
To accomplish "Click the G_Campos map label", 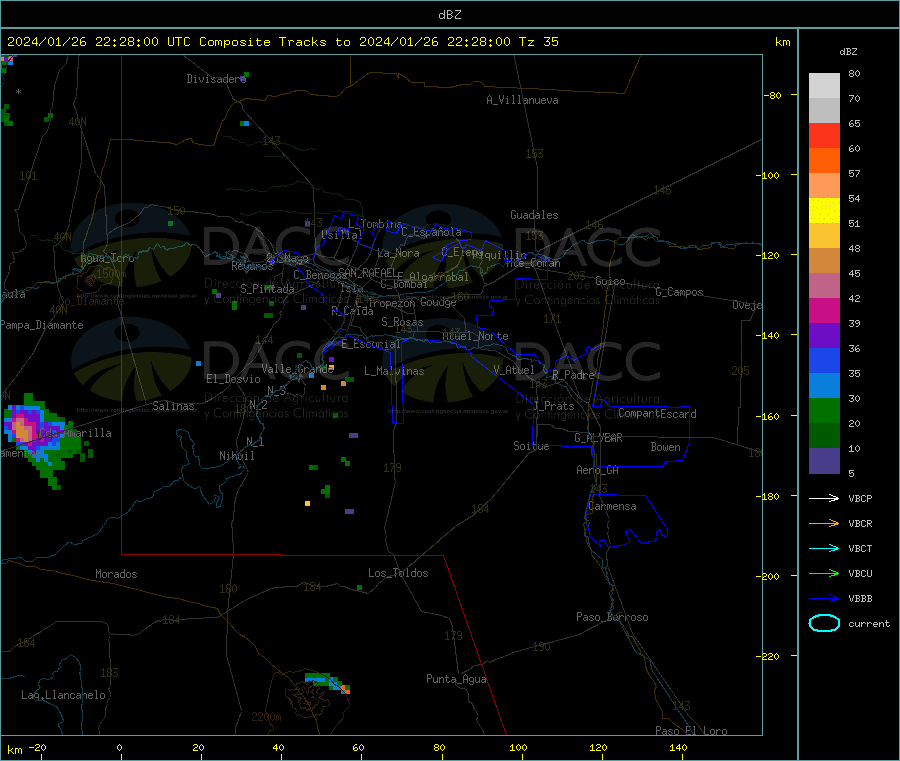I will 680,292.
